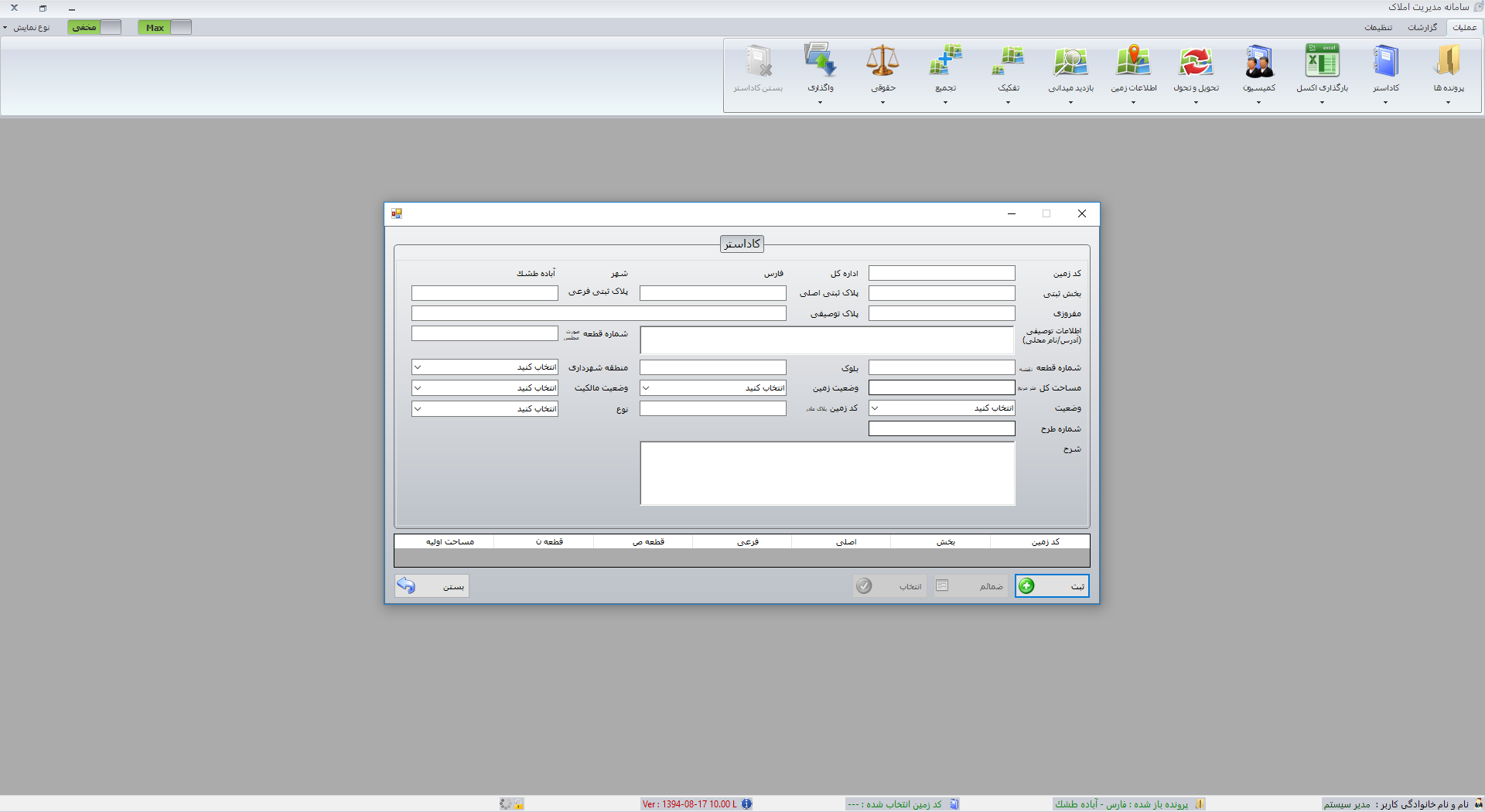The image size is (1485, 812).
Task: Focus the پلاک ثبتی اصلی input field
Action: coord(713,293)
